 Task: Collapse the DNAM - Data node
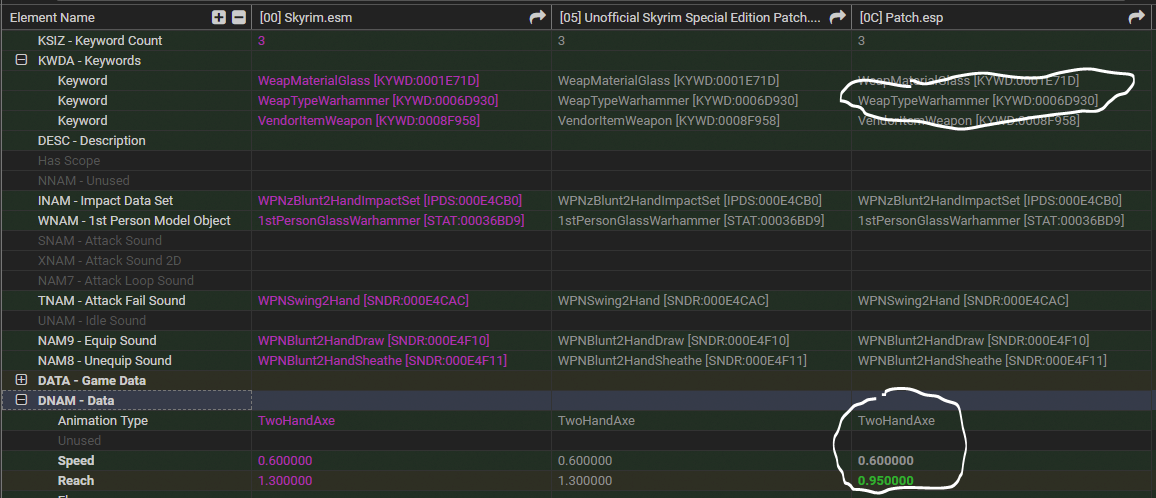[x=21, y=400]
